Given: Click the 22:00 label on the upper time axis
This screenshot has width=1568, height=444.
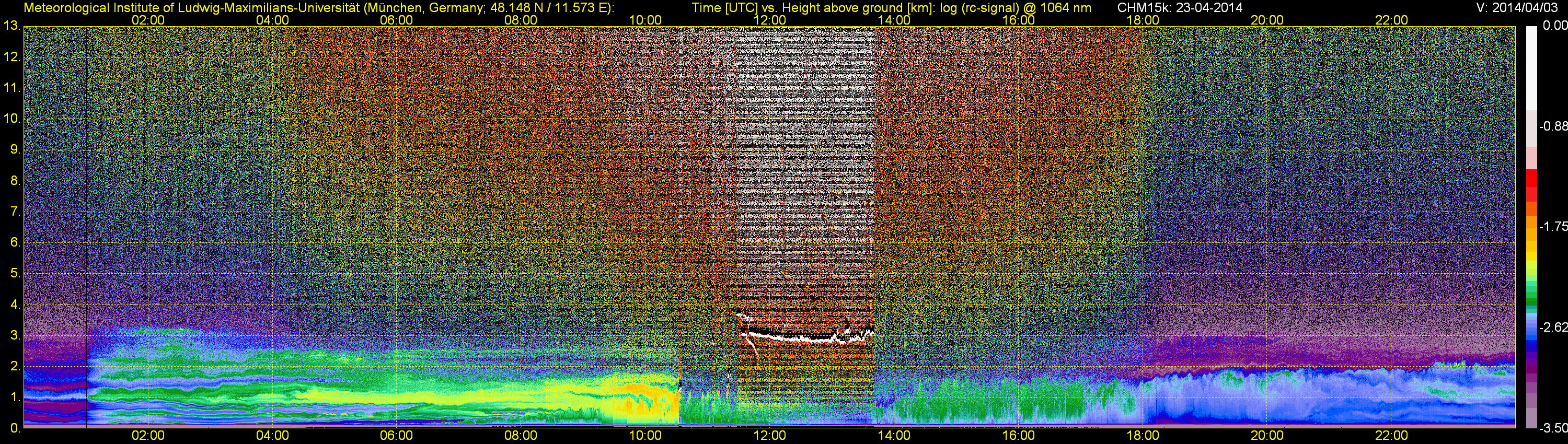Looking at the screenshot, I should 1391,20.
